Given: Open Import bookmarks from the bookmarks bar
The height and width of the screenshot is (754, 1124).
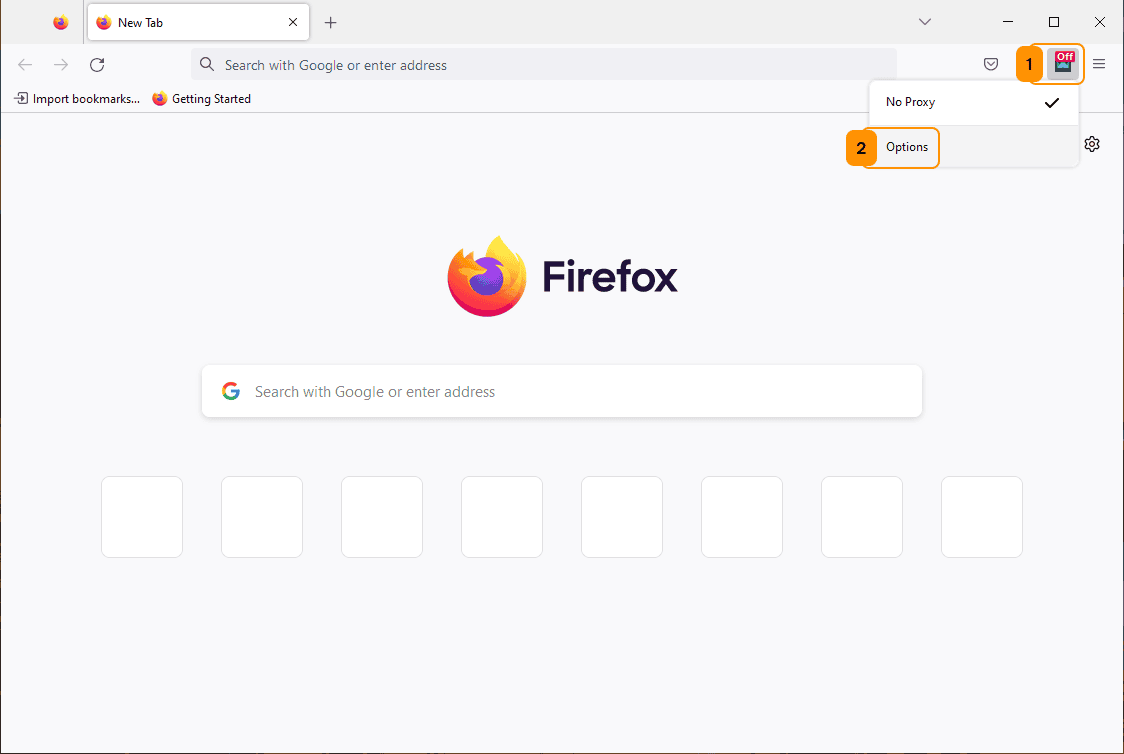Looking at the screenshot, I should coord(77,99).
